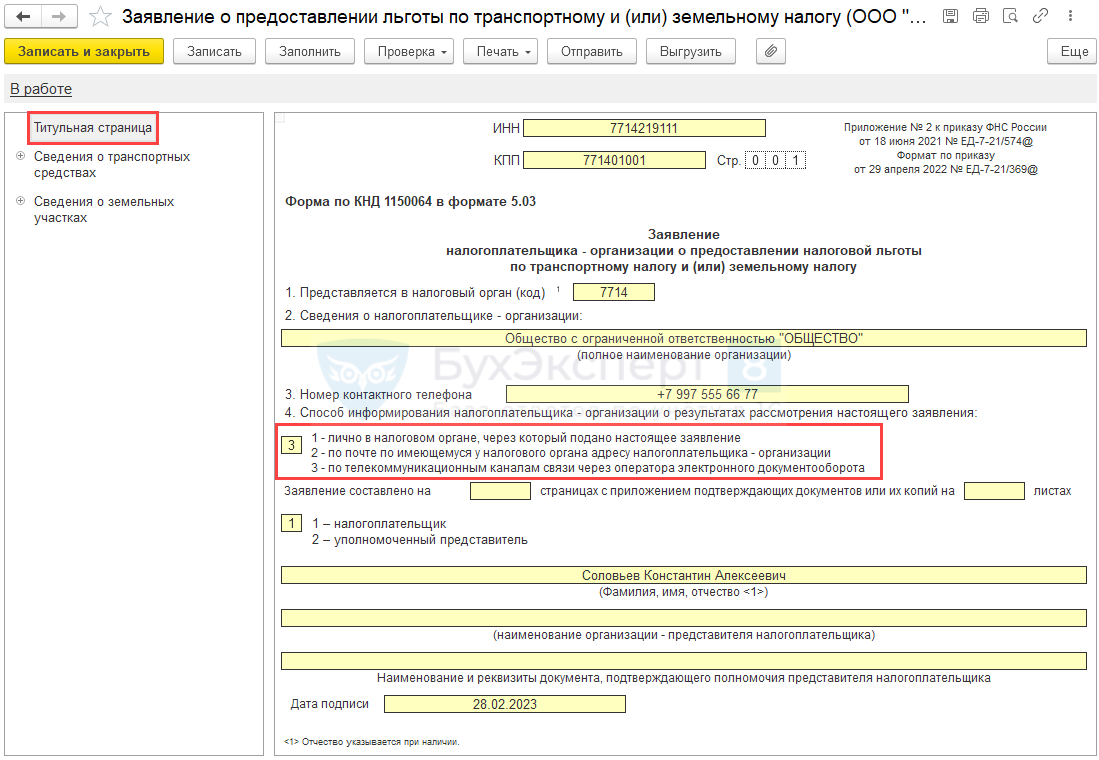Screen dimensions: 1099x760
Task: Click the forward navigation arrow
Action: pos(58,17)
